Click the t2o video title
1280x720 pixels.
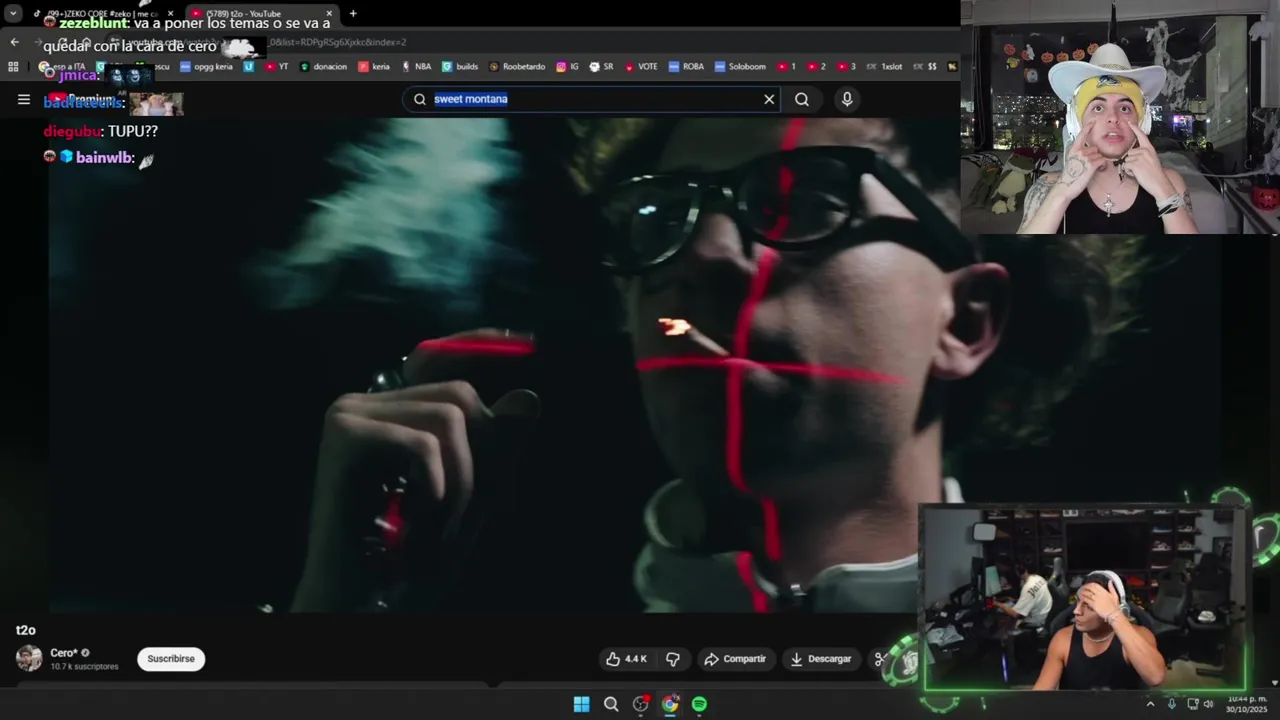26,630
